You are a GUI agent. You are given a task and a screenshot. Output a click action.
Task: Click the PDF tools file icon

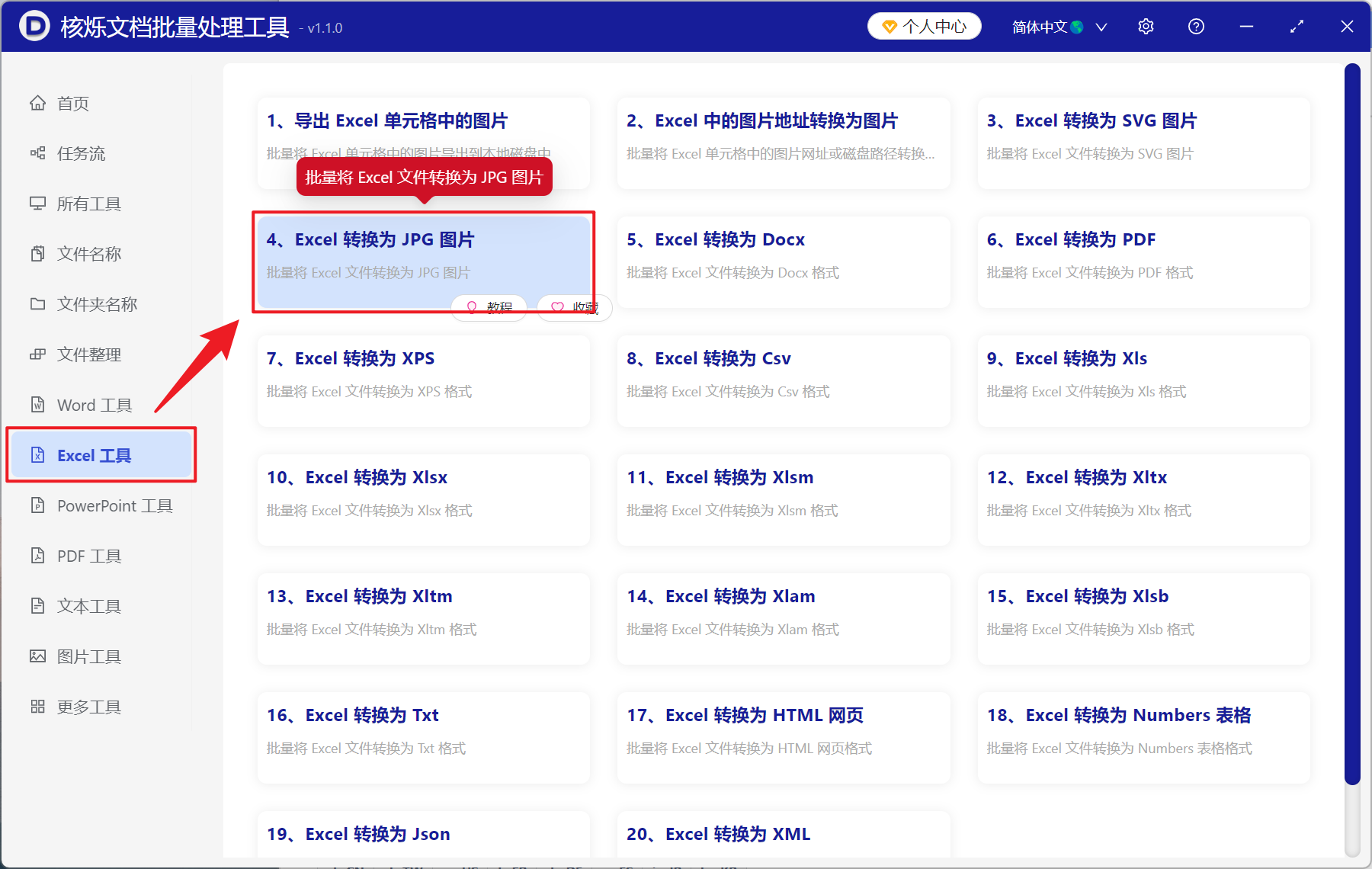click(37, 556)
